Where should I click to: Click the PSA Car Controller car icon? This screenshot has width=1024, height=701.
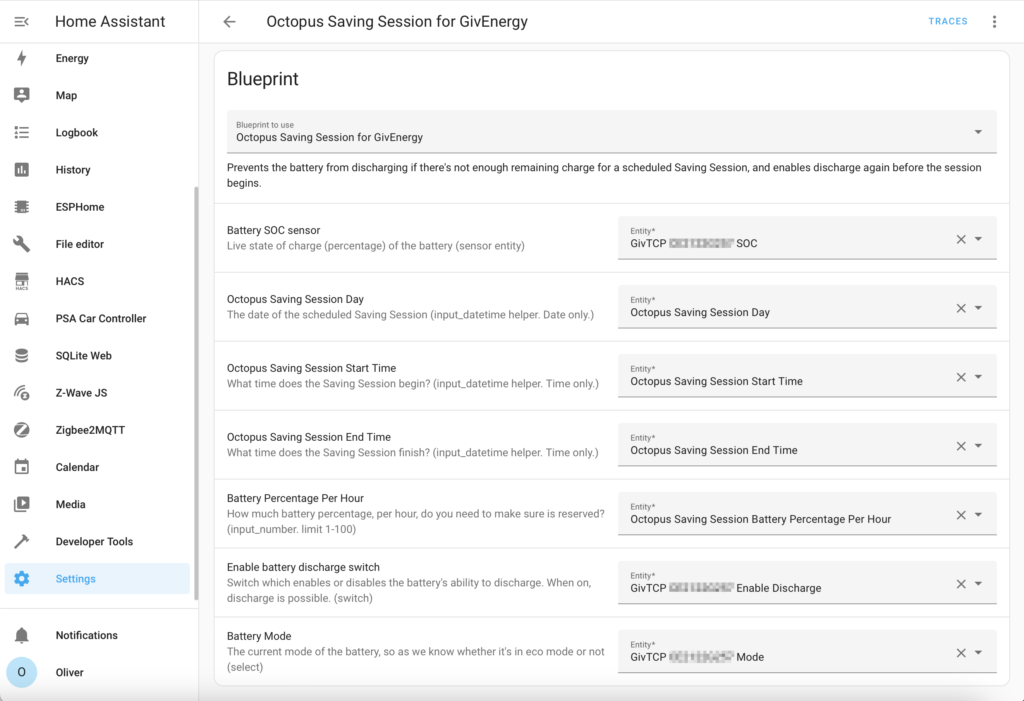point(22,319)
